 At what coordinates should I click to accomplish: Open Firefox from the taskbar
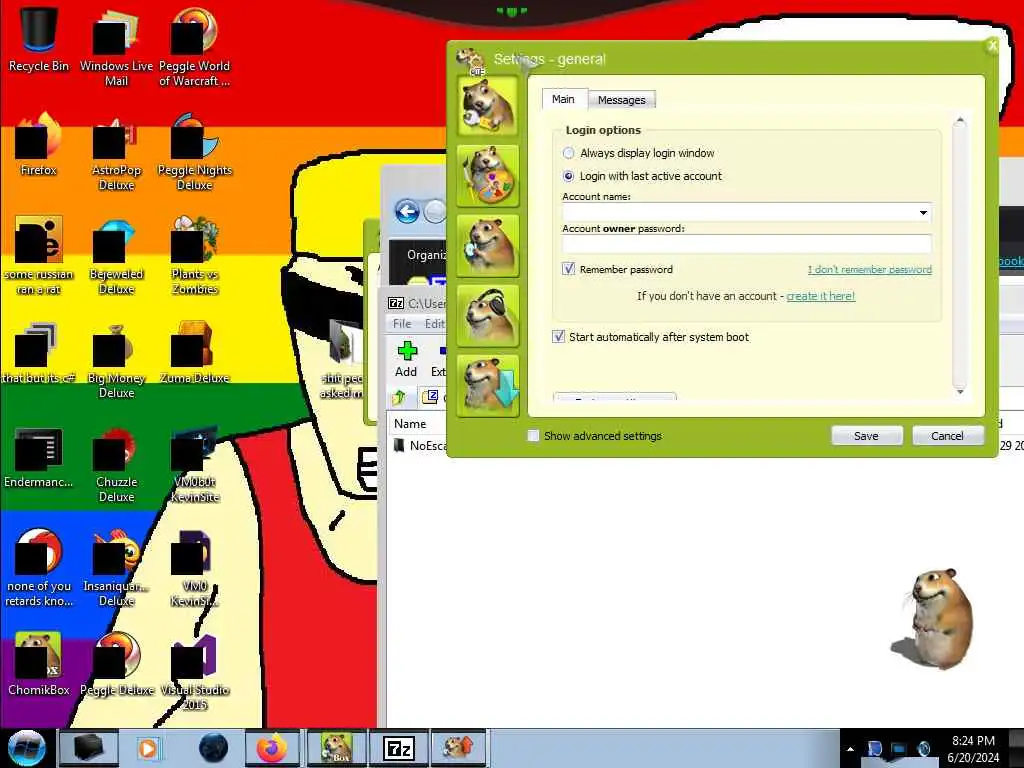(x=272, y=748)
